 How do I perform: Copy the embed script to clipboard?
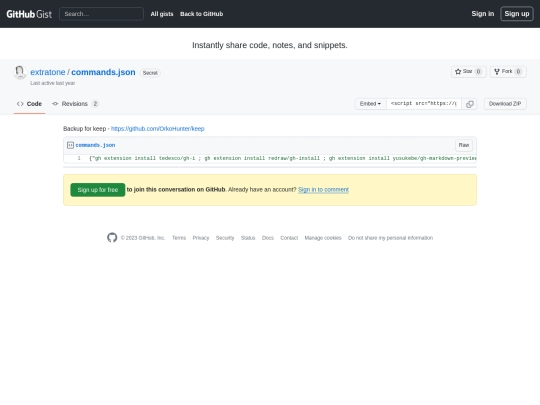(469, 104)
